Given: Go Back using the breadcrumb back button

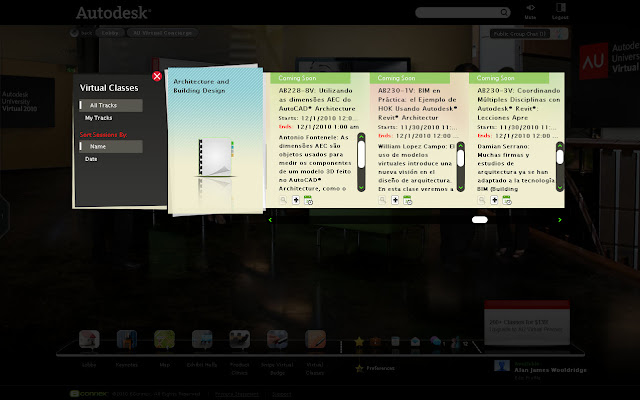Looking at the screenshot, I should pos(81,33).
